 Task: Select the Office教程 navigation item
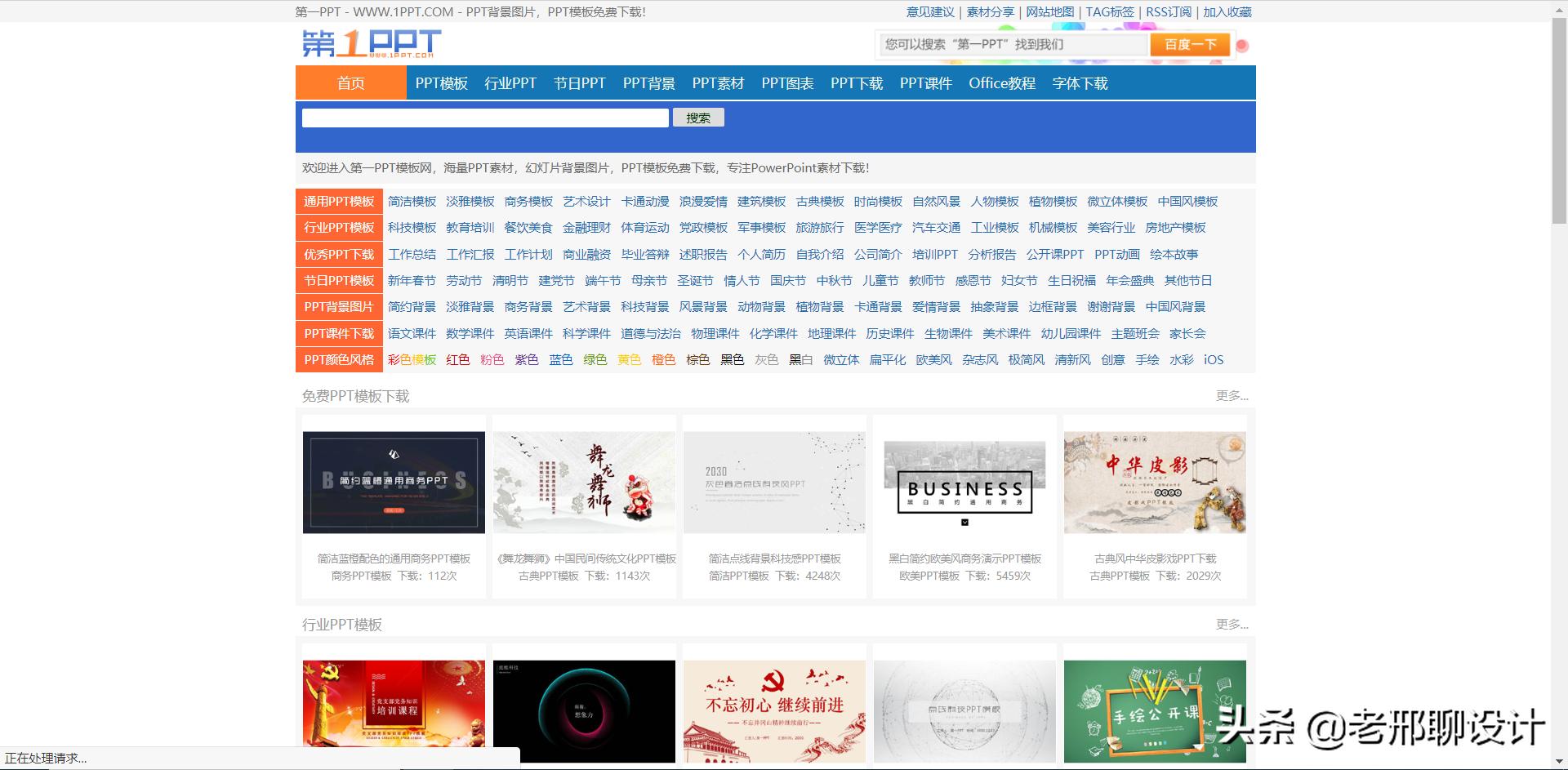point(1001,83)
